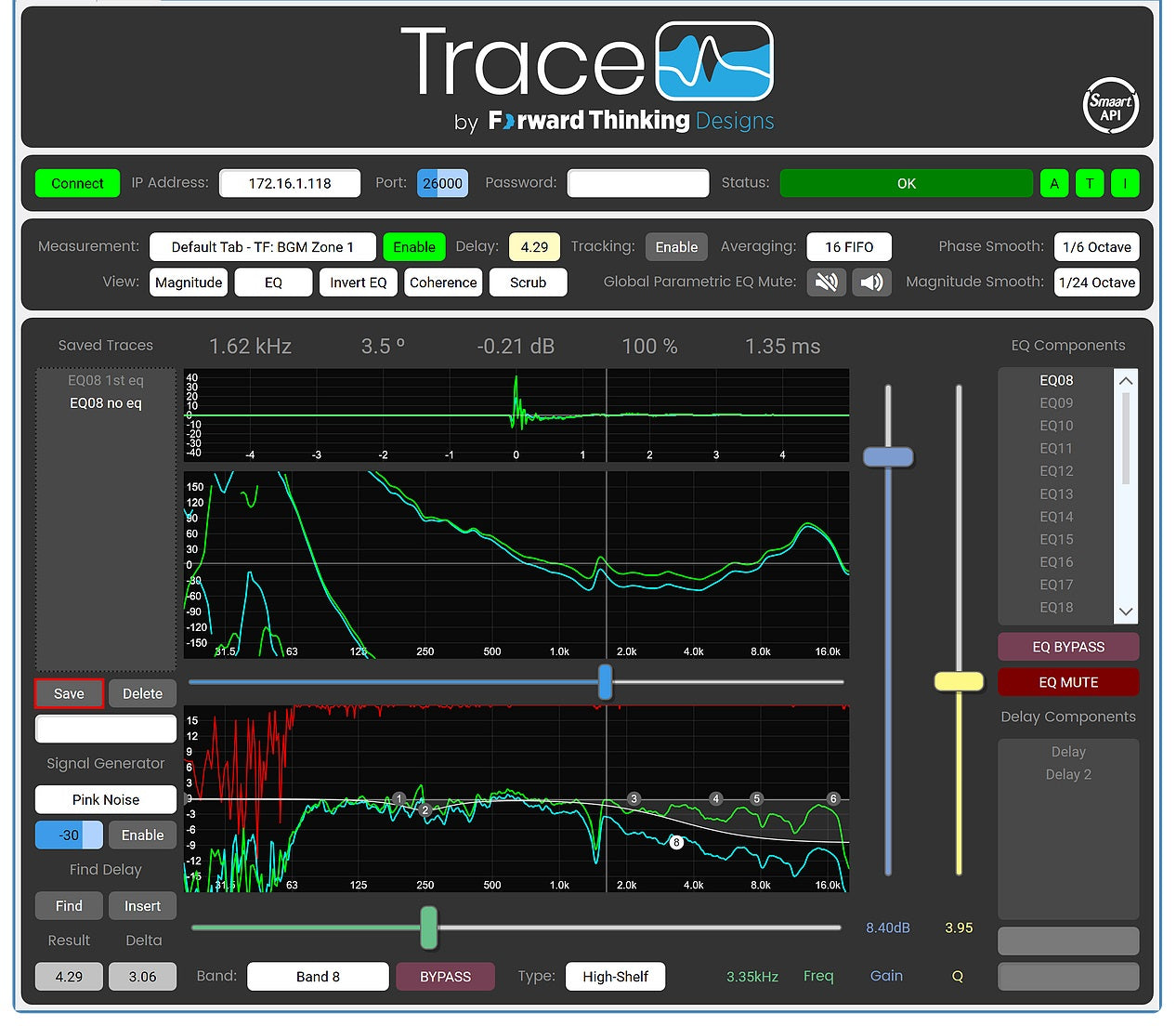Toggle the Invert EQ view

pos(359,282)
